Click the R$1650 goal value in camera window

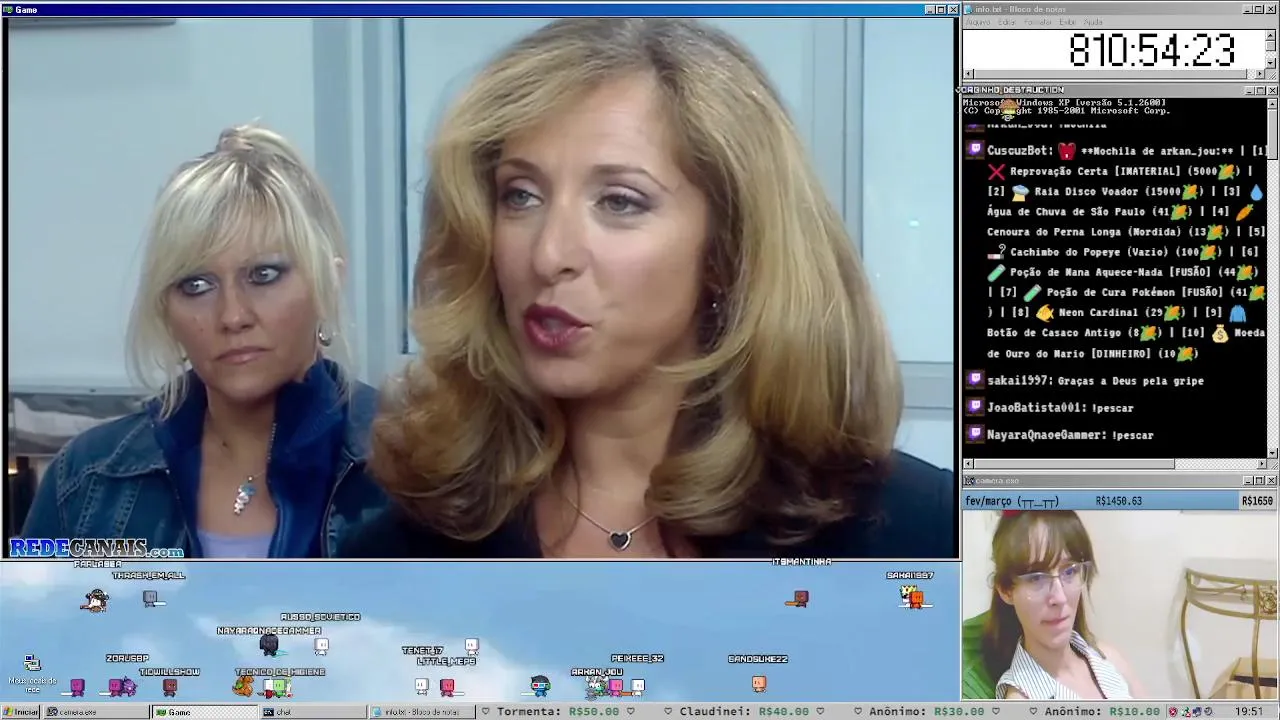click(x=1257, y=501)
